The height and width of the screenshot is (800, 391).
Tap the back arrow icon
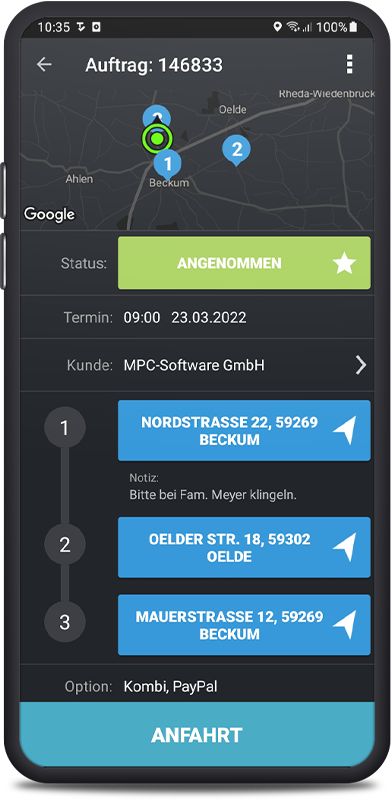click(44, 65)
